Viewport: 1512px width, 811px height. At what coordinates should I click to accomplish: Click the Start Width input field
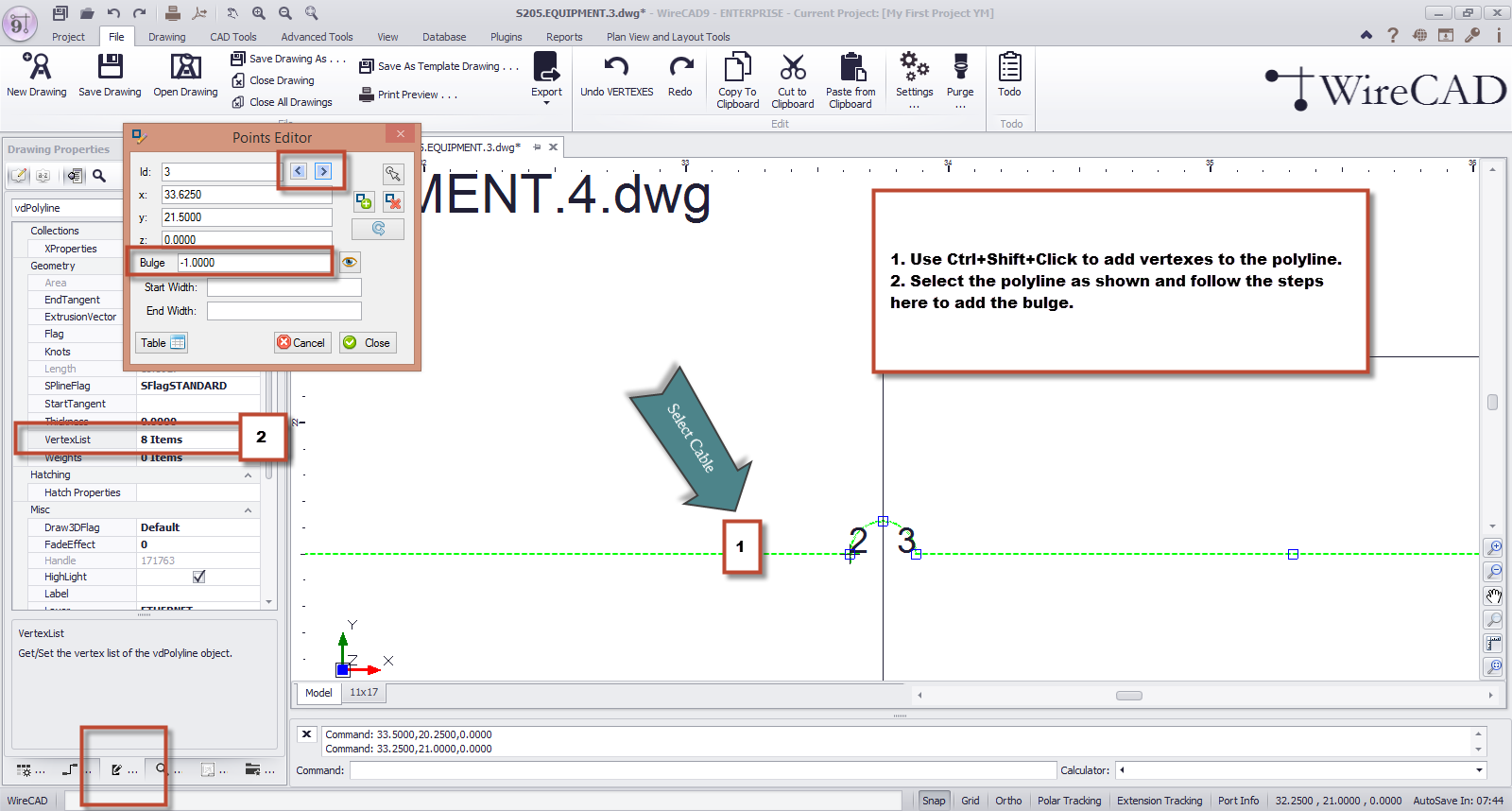284,287
